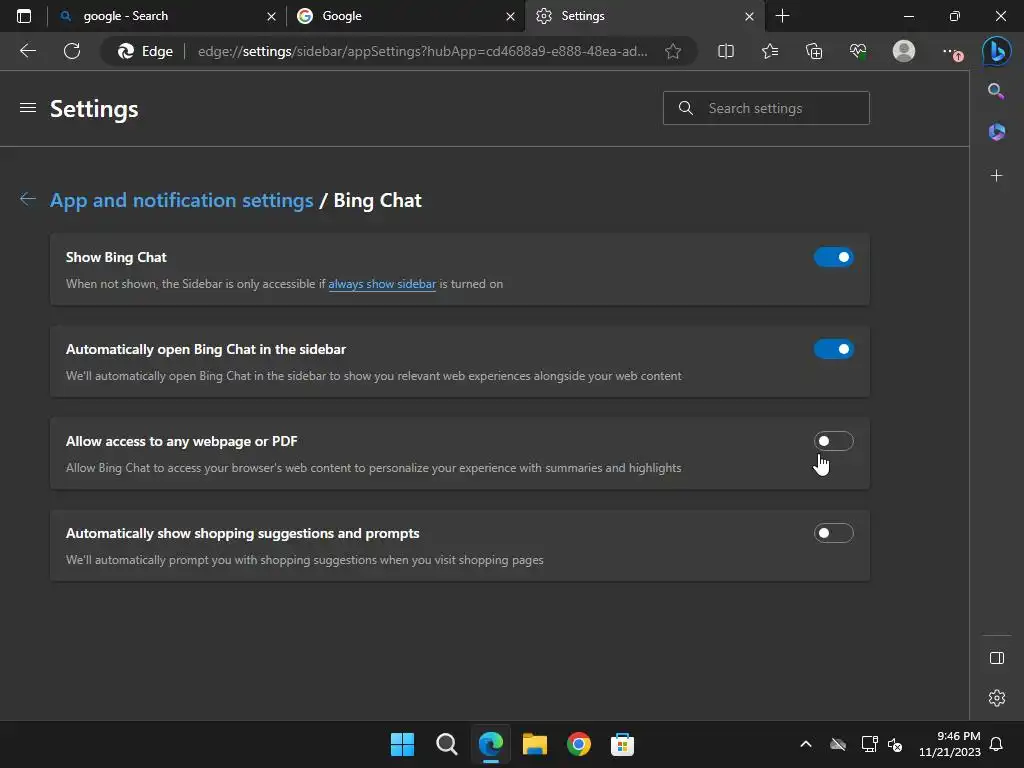Enable automatic shopping suggestions and prompts
The image size is (1024, 768).
point(833,534)
